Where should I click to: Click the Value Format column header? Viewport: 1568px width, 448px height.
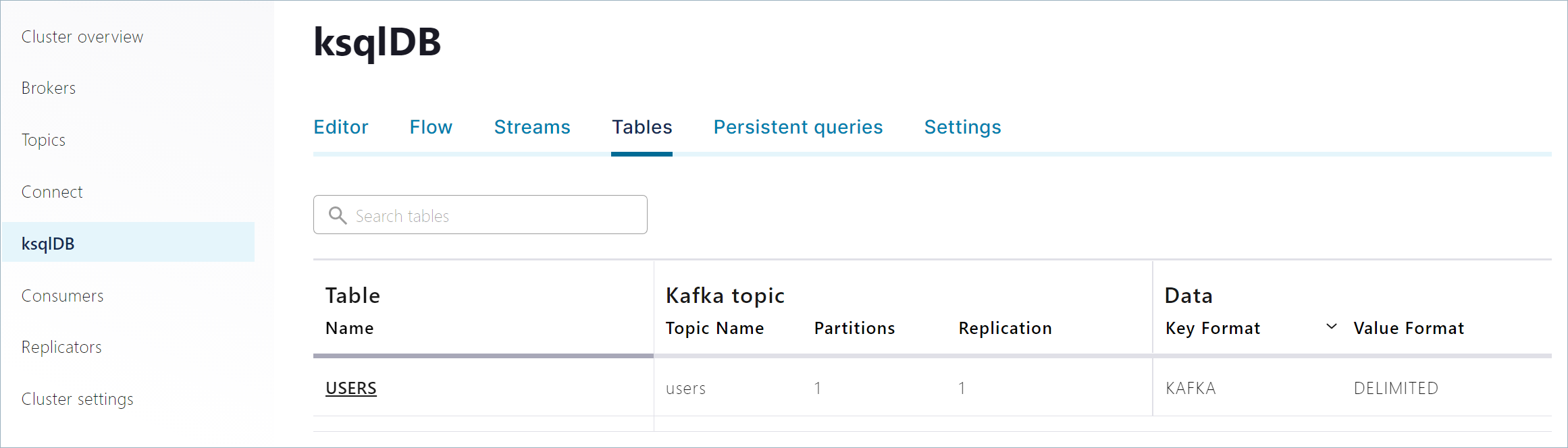1408,329
